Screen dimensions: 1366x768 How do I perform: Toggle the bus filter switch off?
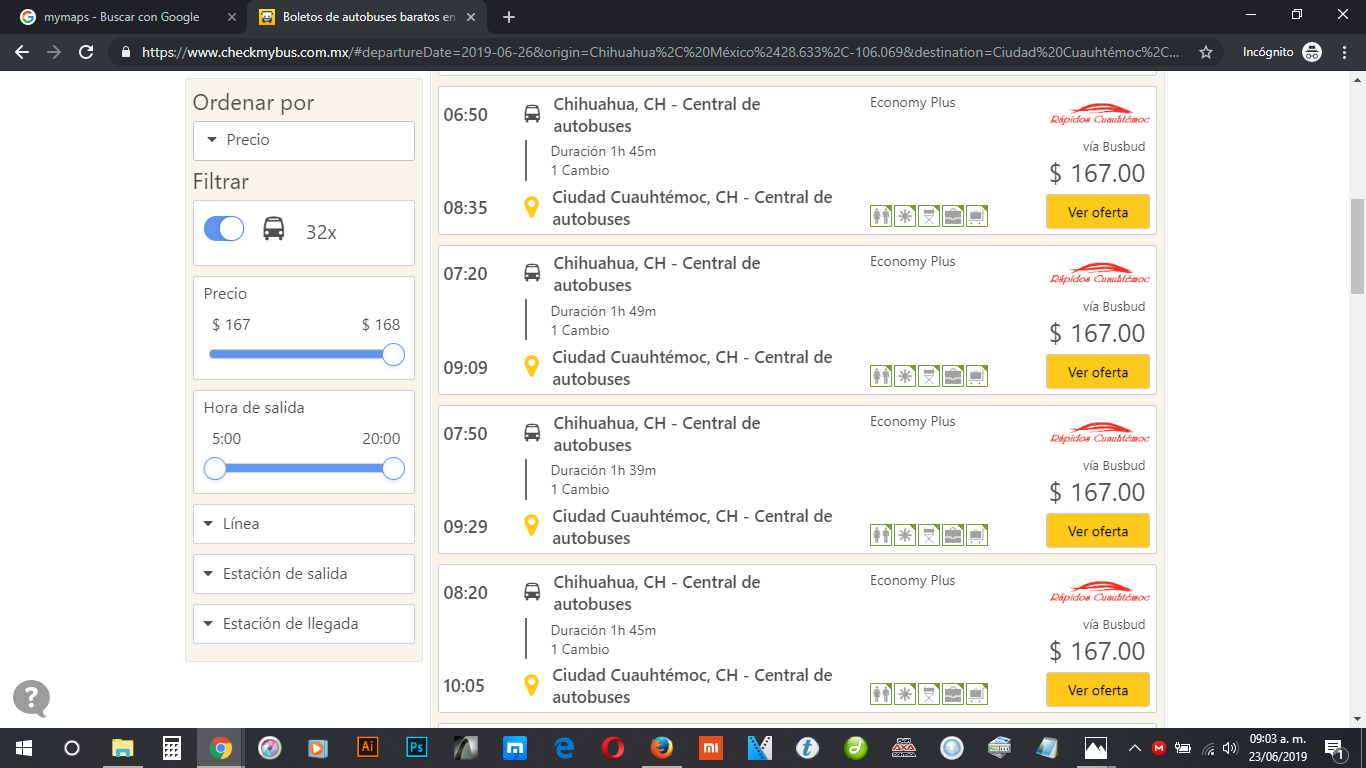click(224, 229)
